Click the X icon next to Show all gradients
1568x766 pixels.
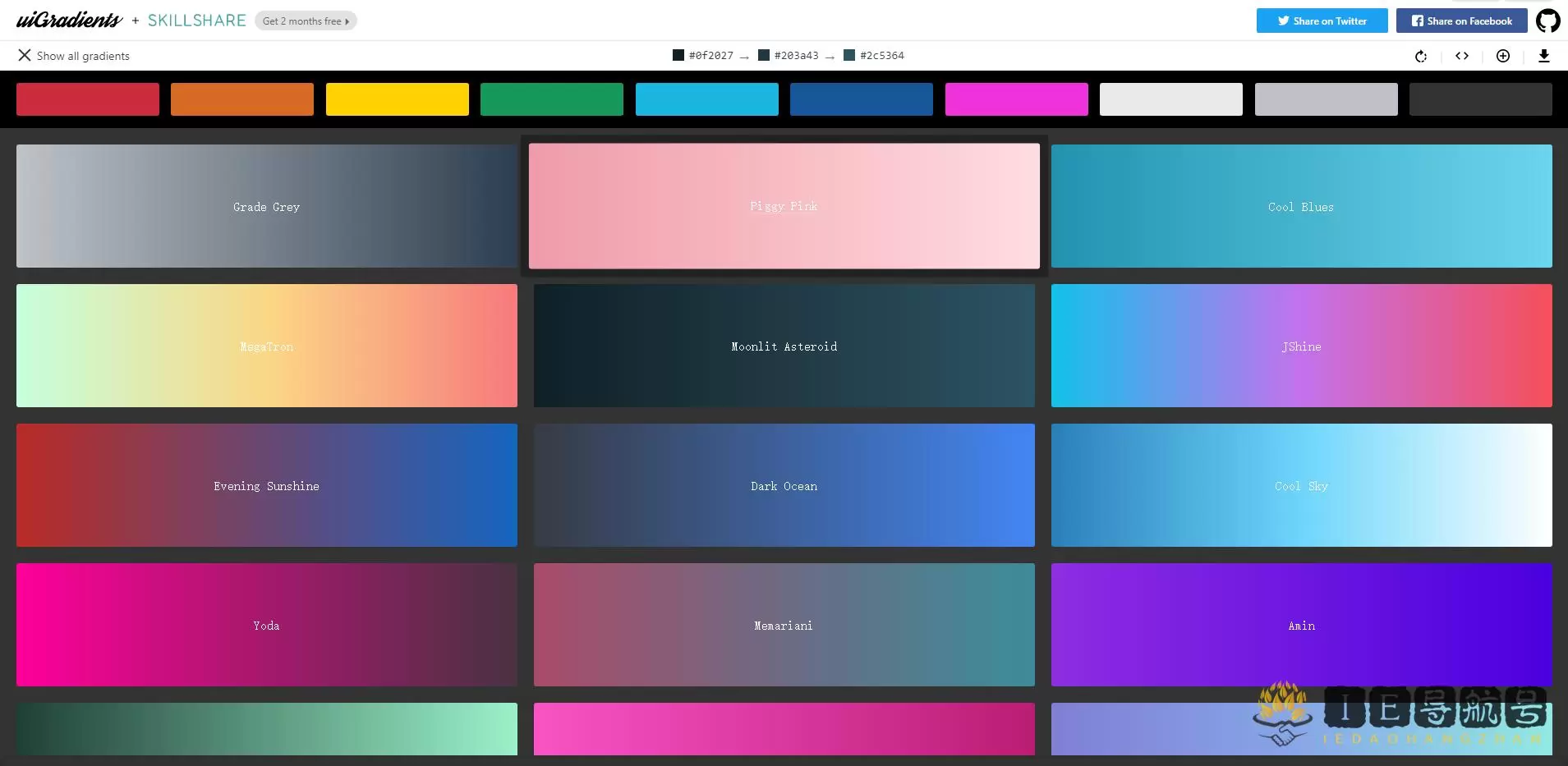(x=25, y=55)
